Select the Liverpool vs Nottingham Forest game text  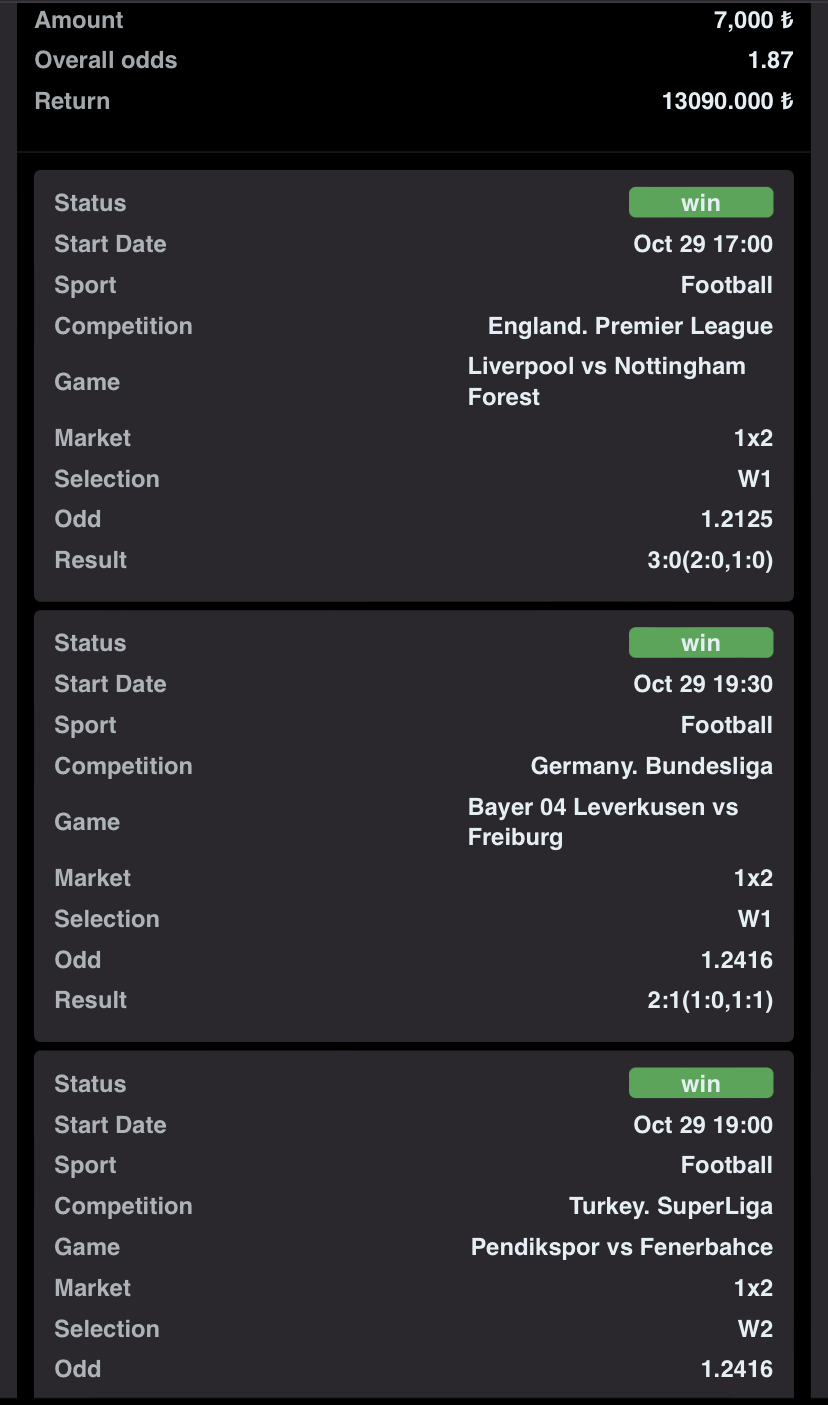(606, 381)
